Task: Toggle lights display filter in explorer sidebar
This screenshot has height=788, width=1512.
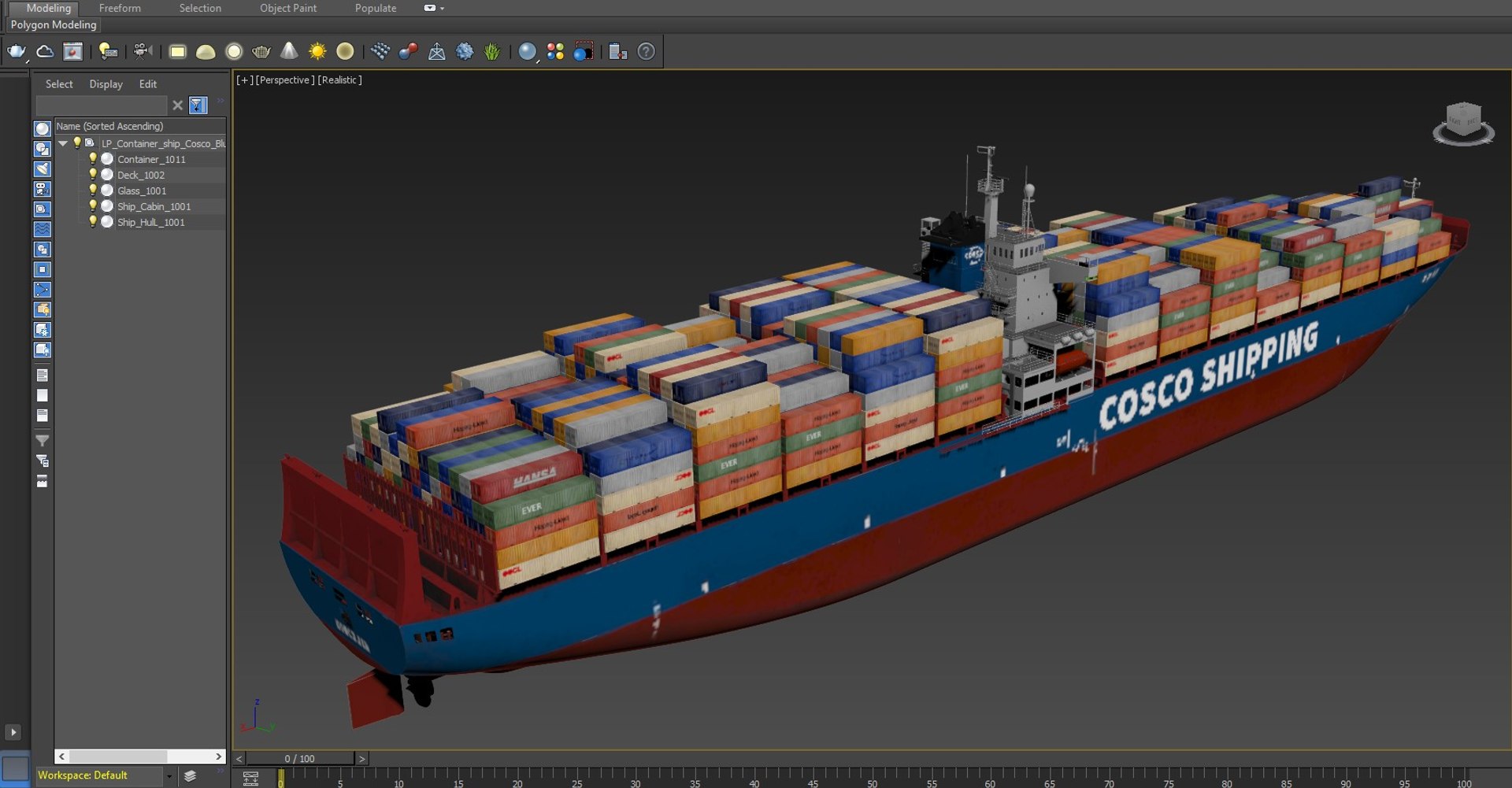Action: click(43, 168)
